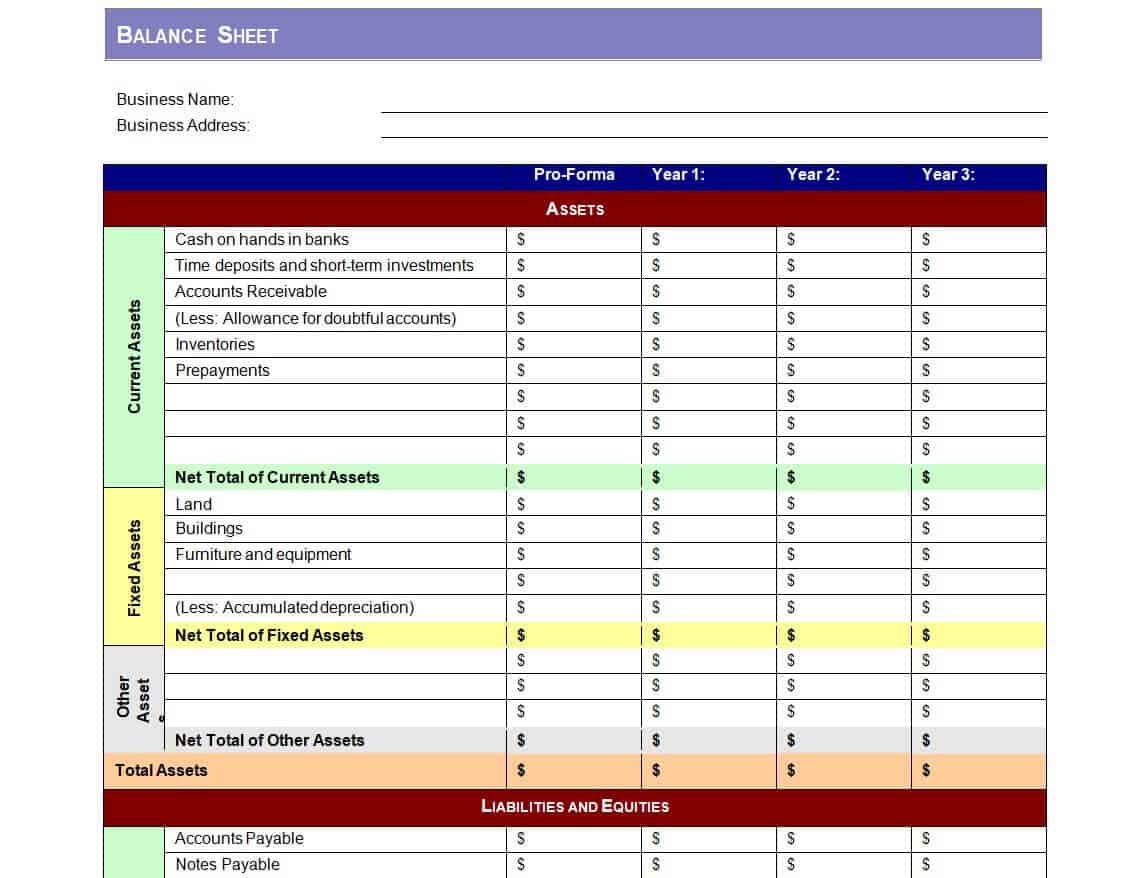Screen dimensions: 1136x878
Task: Select the Assets section header row
Action: 574,209
